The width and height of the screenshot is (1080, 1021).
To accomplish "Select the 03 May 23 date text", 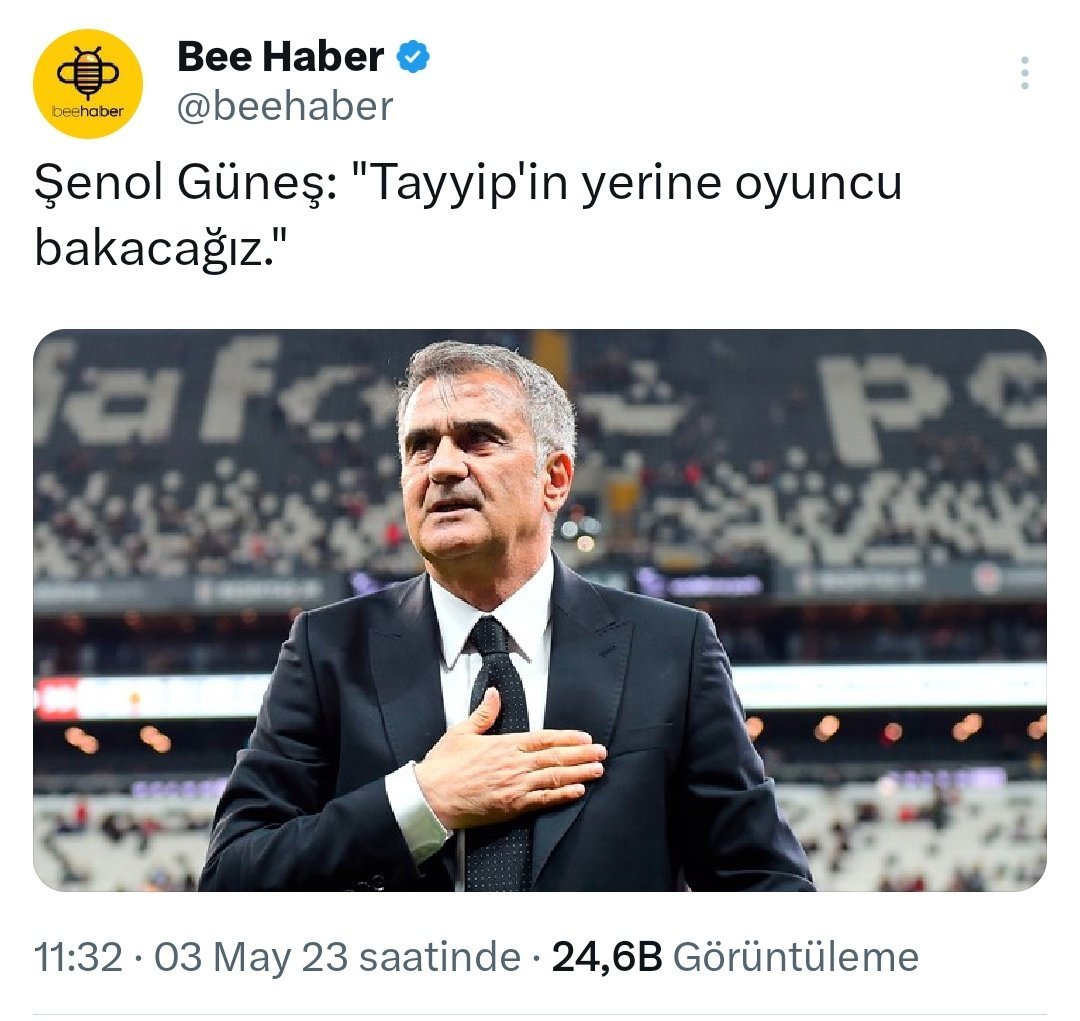I will pyautogui.click(x=251, y=957).
